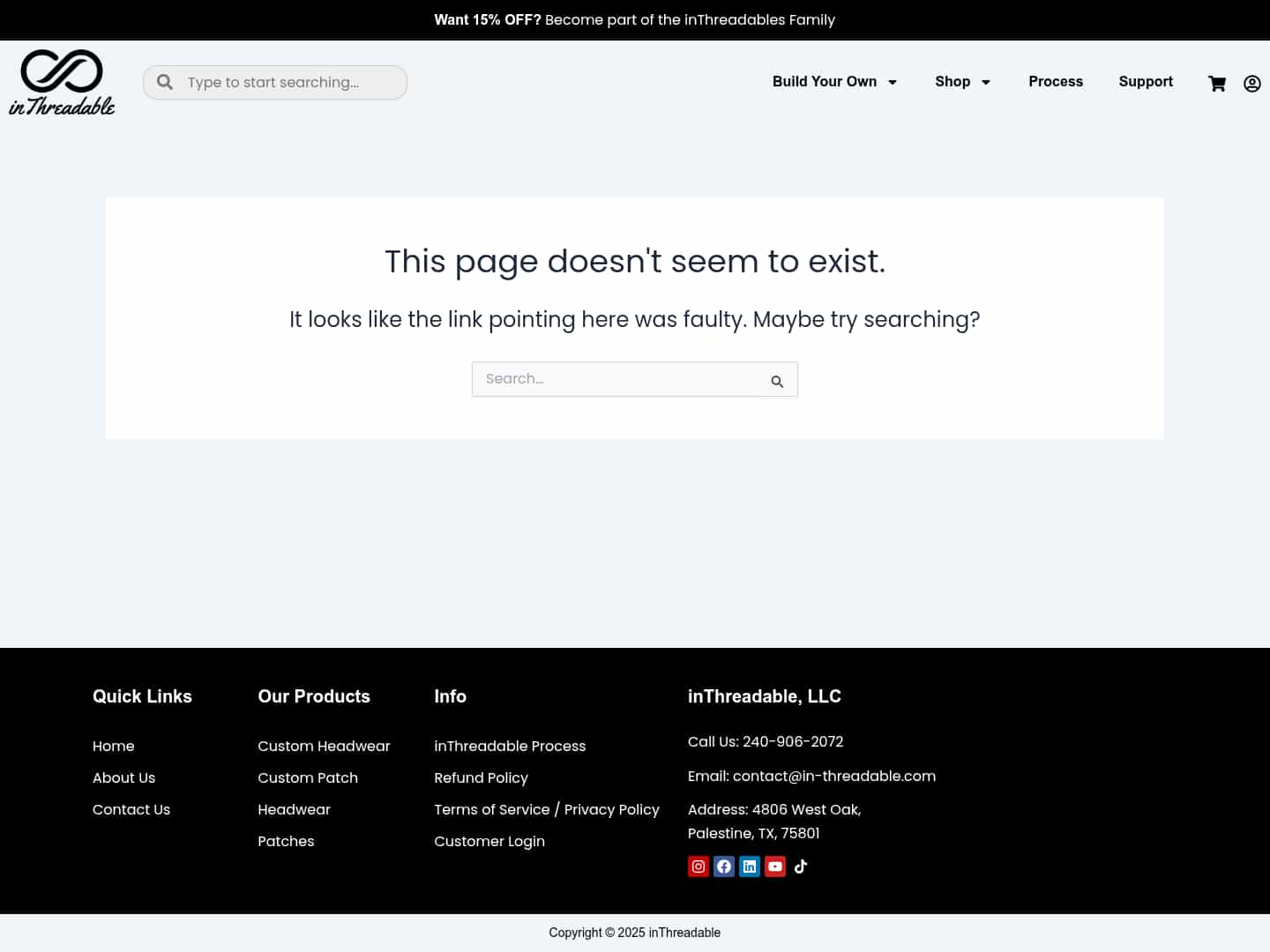Screen dimensions: 1270x952
Task: Click inside the Search input field
Action: (617, 379)
